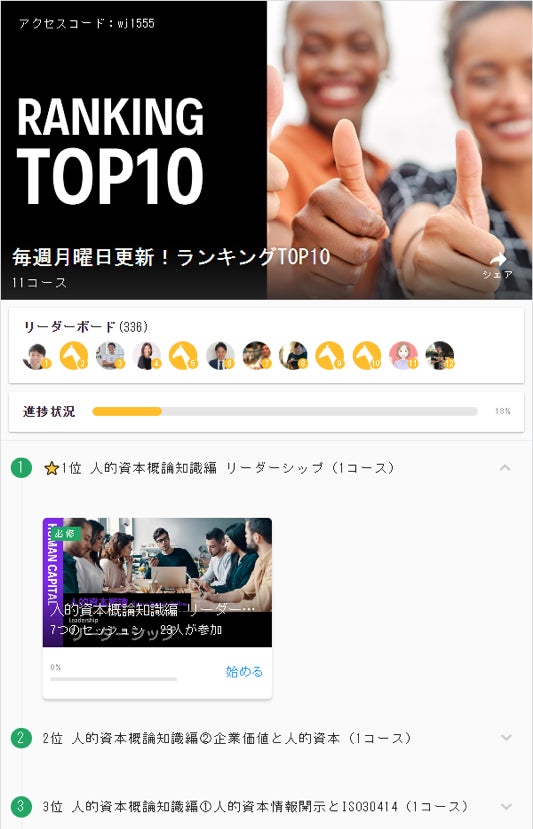Open the rank 11 pink-haired avatar
Viewport: 533px width, 829px height.
(403, 356)
